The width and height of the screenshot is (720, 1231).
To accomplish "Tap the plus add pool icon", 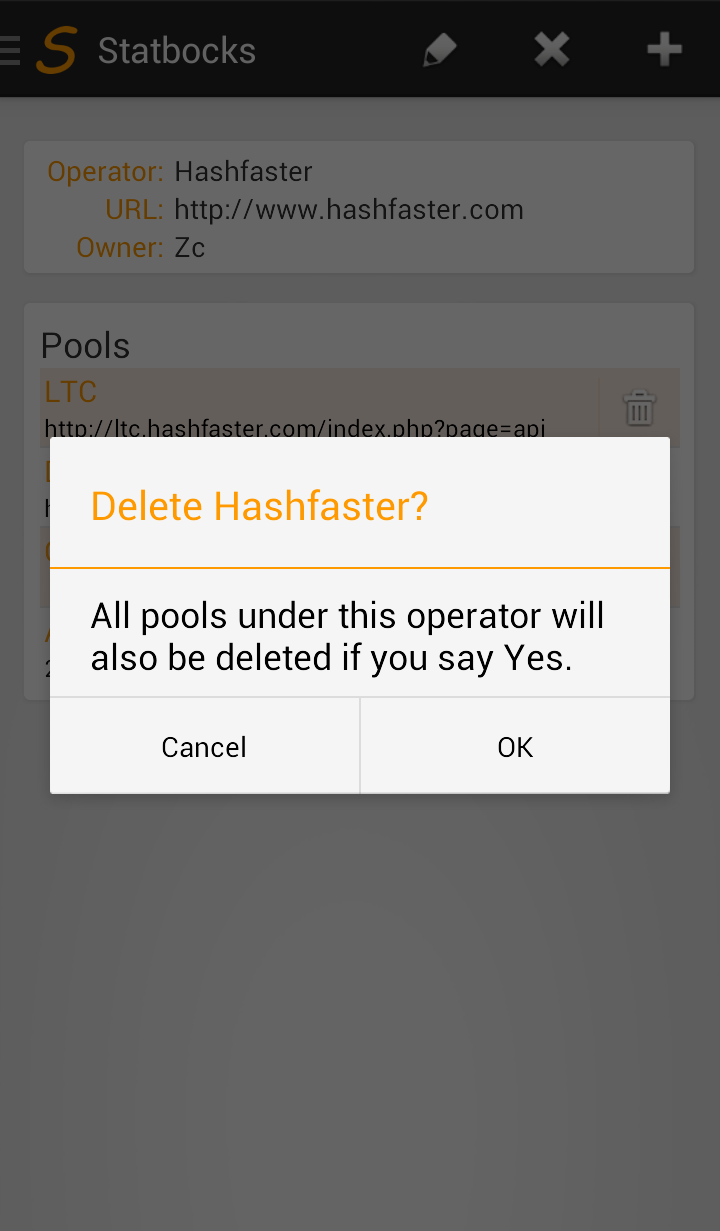I will [x=665, y=49].
